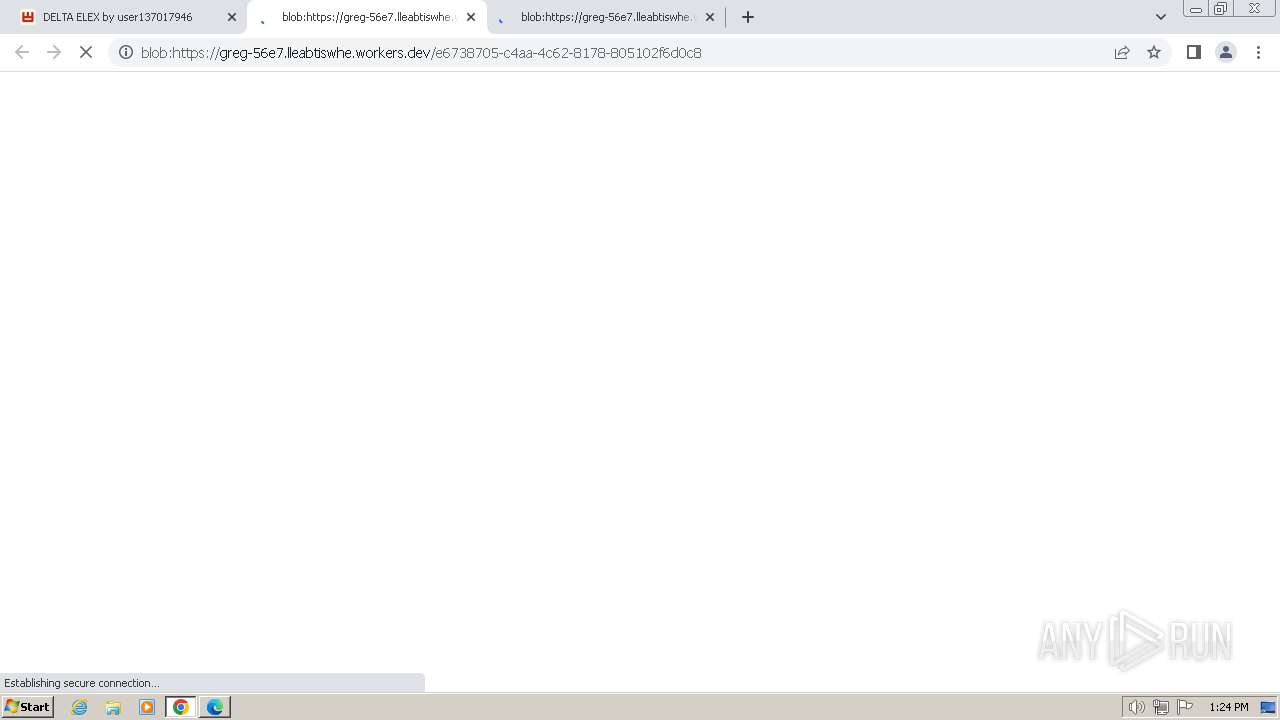1280x720 pixels.
Task: Open the Chrome profile menu
Action: pyautogui.click(x=1226, y=52)
